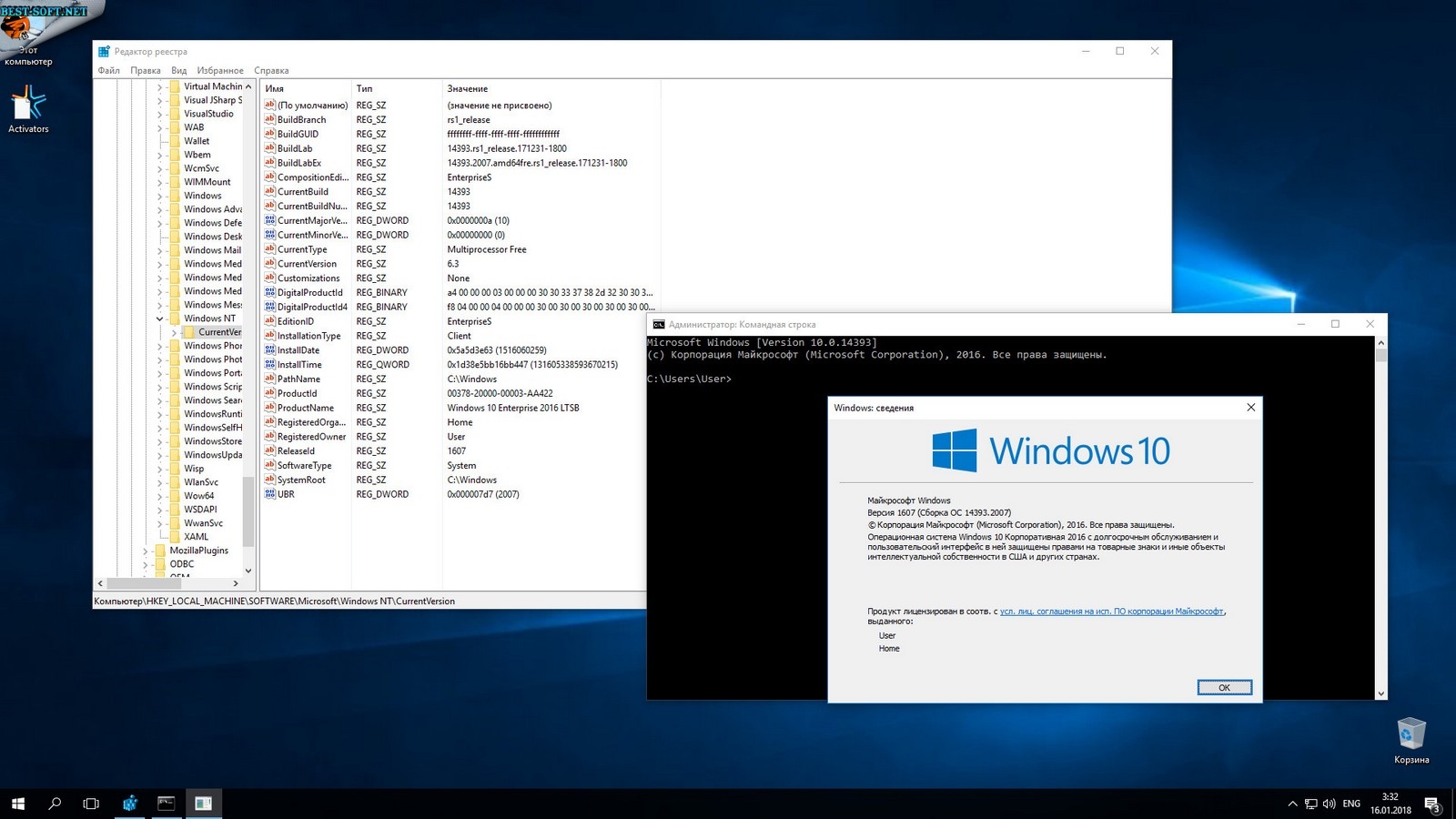Expand the MozillaPlugins tree node
The image size is (1456, 819).
[145, 551]
